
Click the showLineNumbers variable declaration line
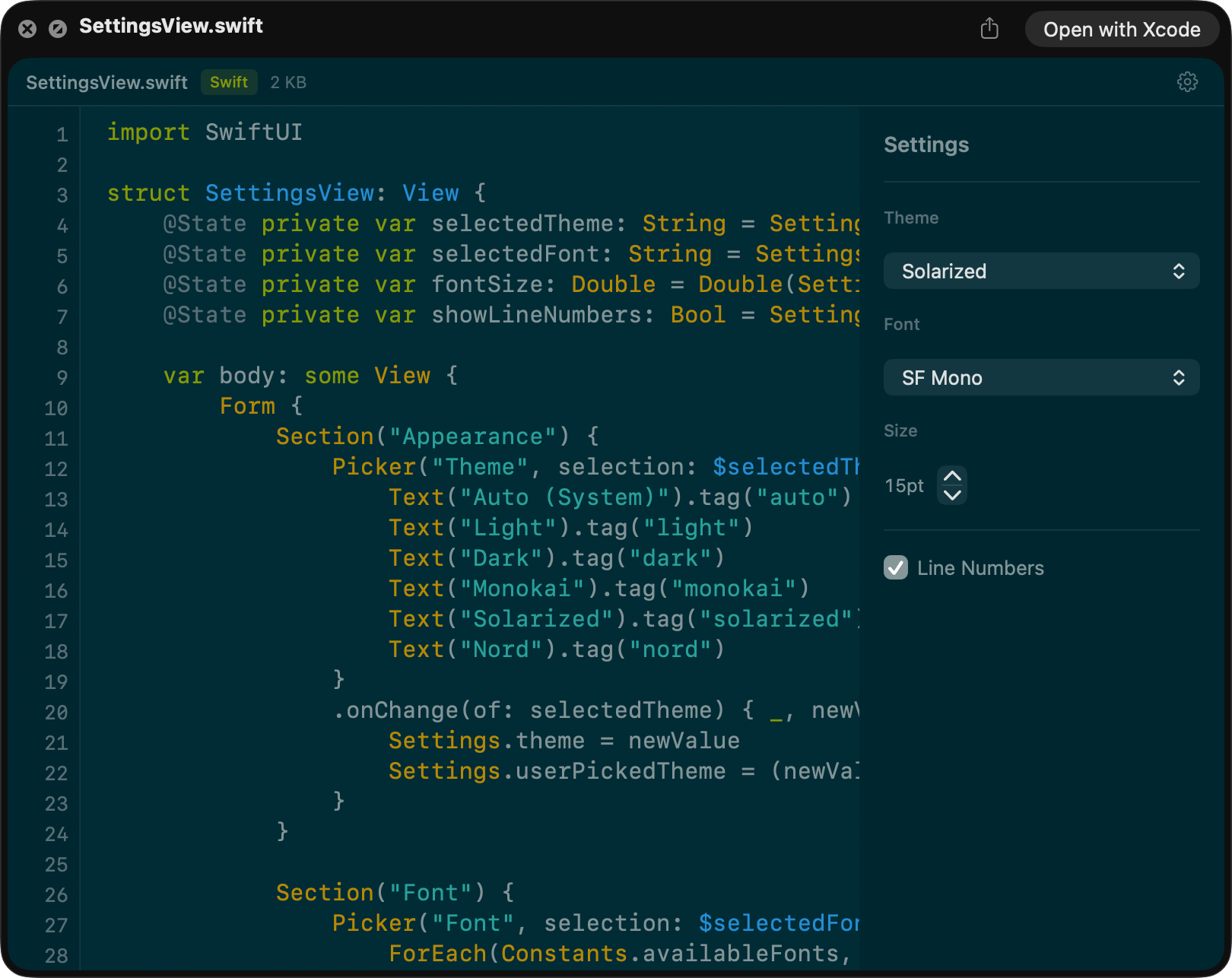511,315
